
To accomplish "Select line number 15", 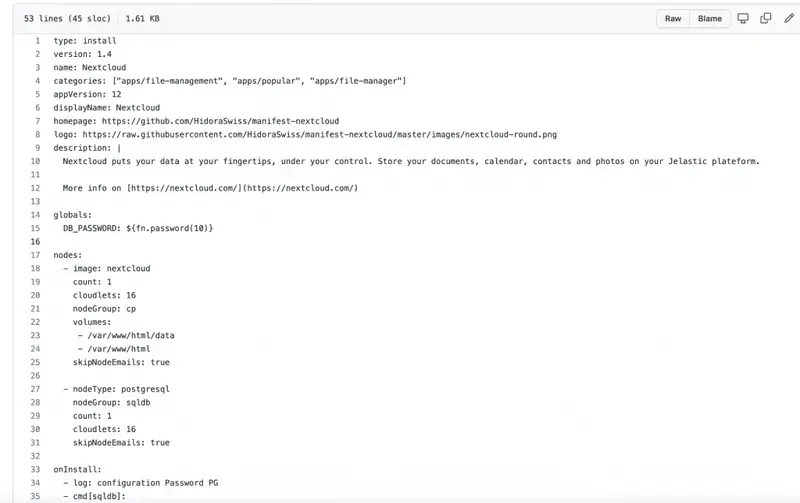I will [x=36, y=228].
